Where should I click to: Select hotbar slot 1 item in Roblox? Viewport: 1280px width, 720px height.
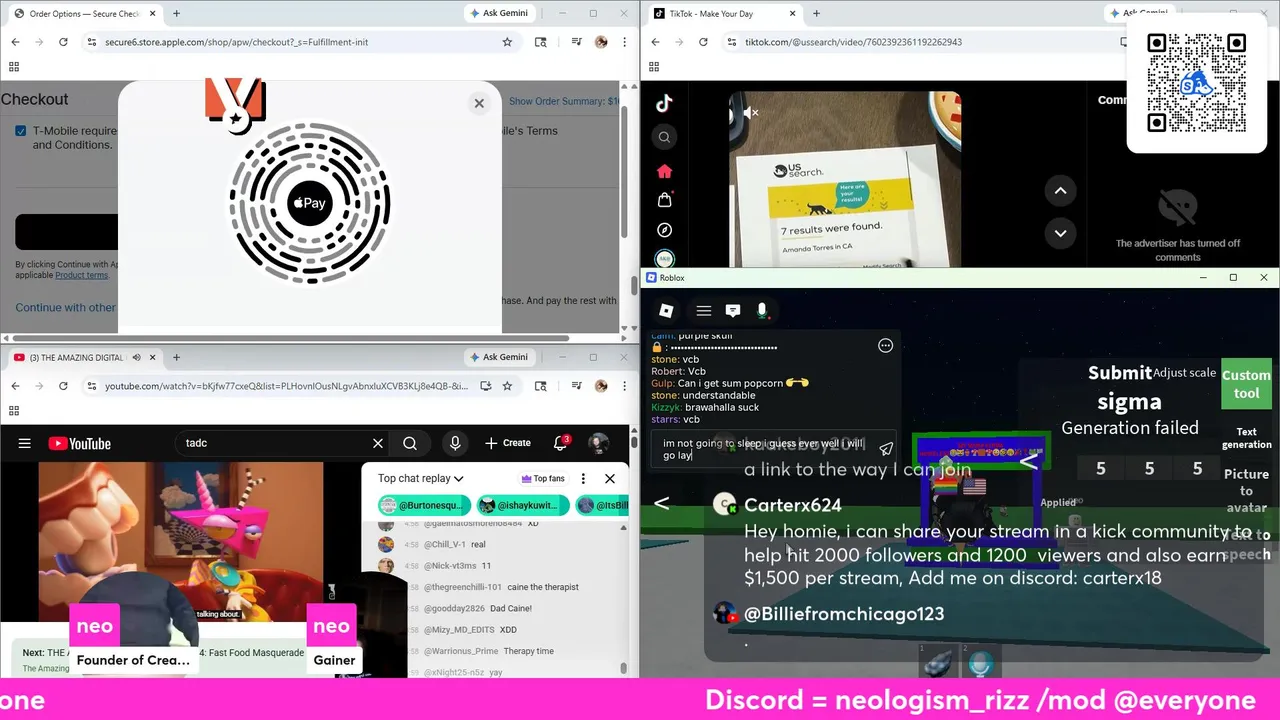pyautogui.click(x=940, y=662)
